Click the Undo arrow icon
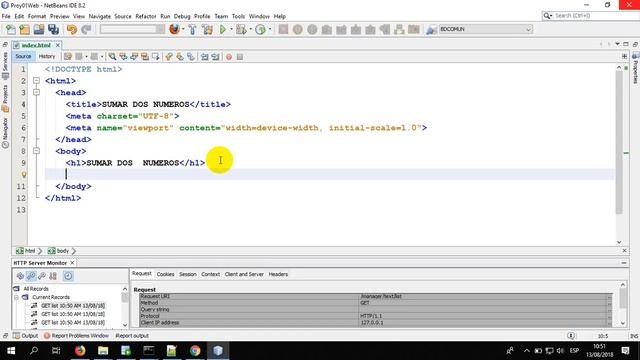 72,29
